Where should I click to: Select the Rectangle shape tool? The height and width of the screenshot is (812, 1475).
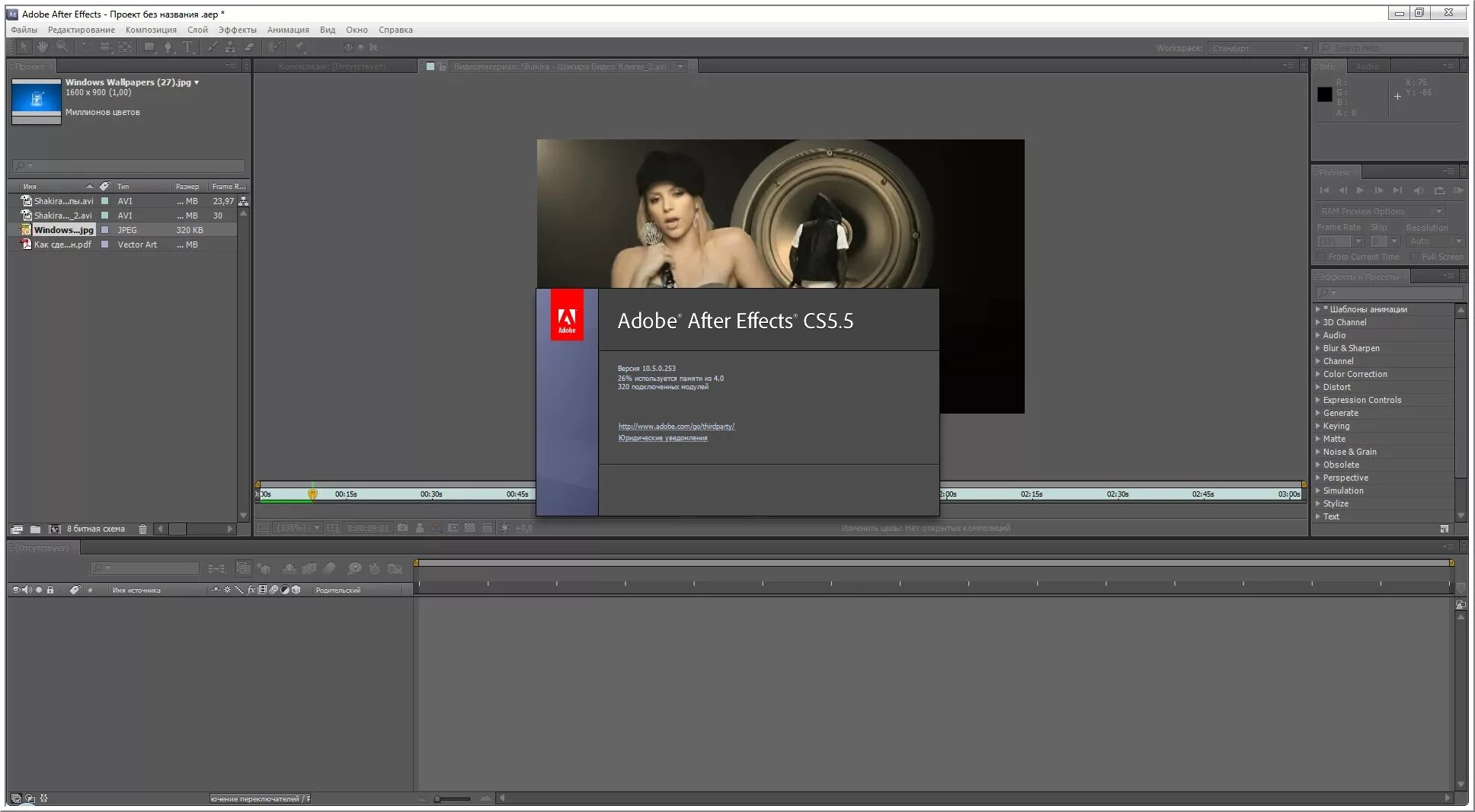[149, 47]
